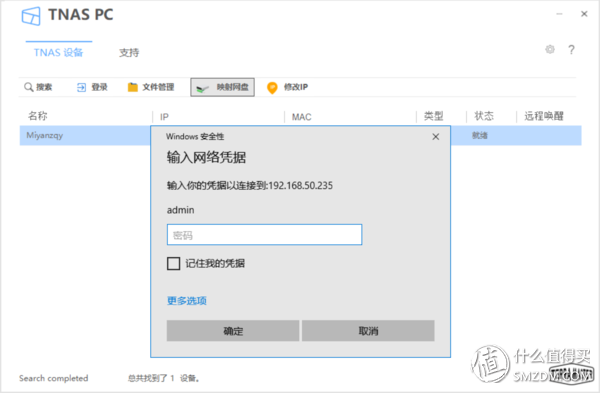Close the TNAS PC window
Image resolution: width=600 pixels, height=393 pixels.
(584, 14)
